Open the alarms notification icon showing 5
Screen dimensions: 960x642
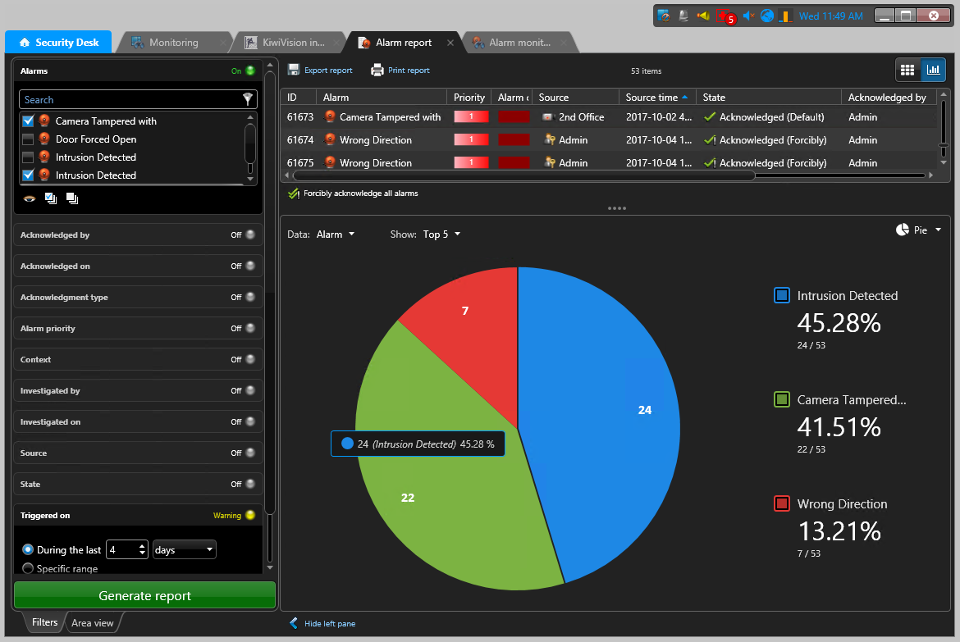click(722, 15)
